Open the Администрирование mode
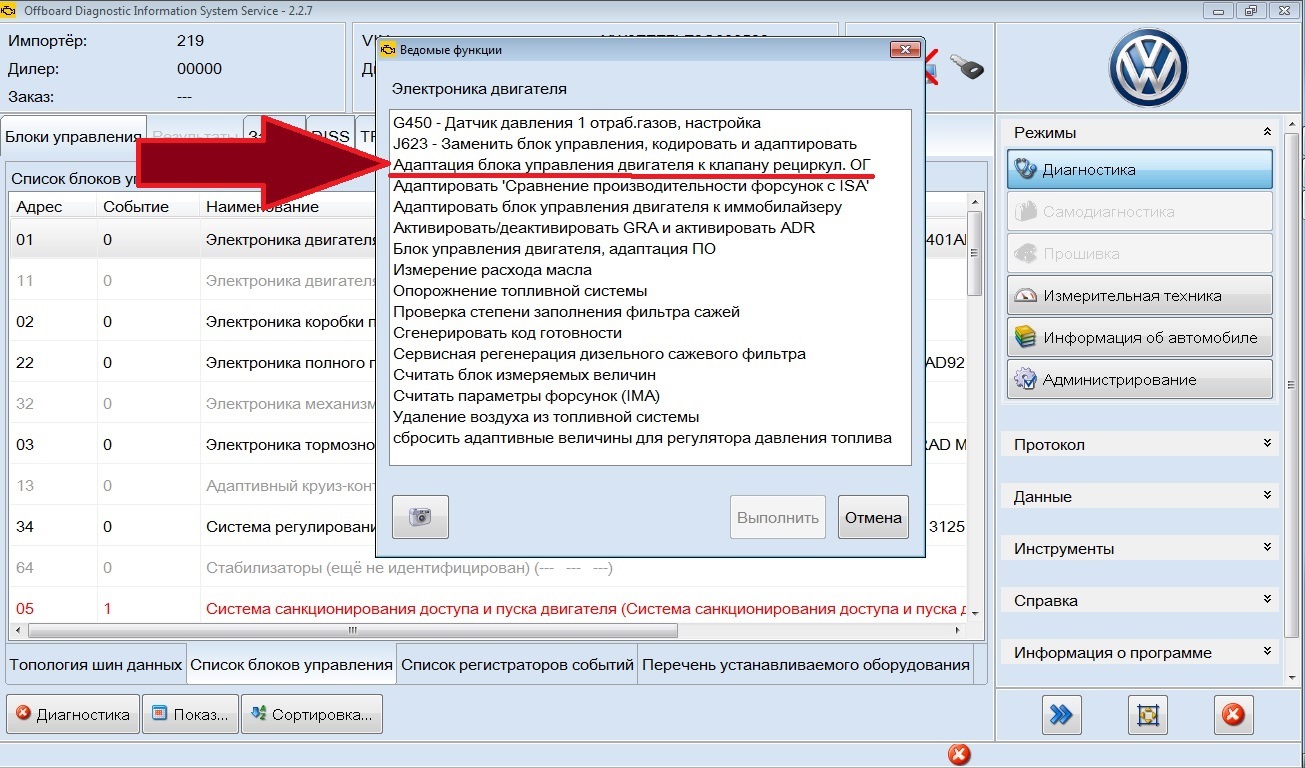 (x=1140, y=379)
